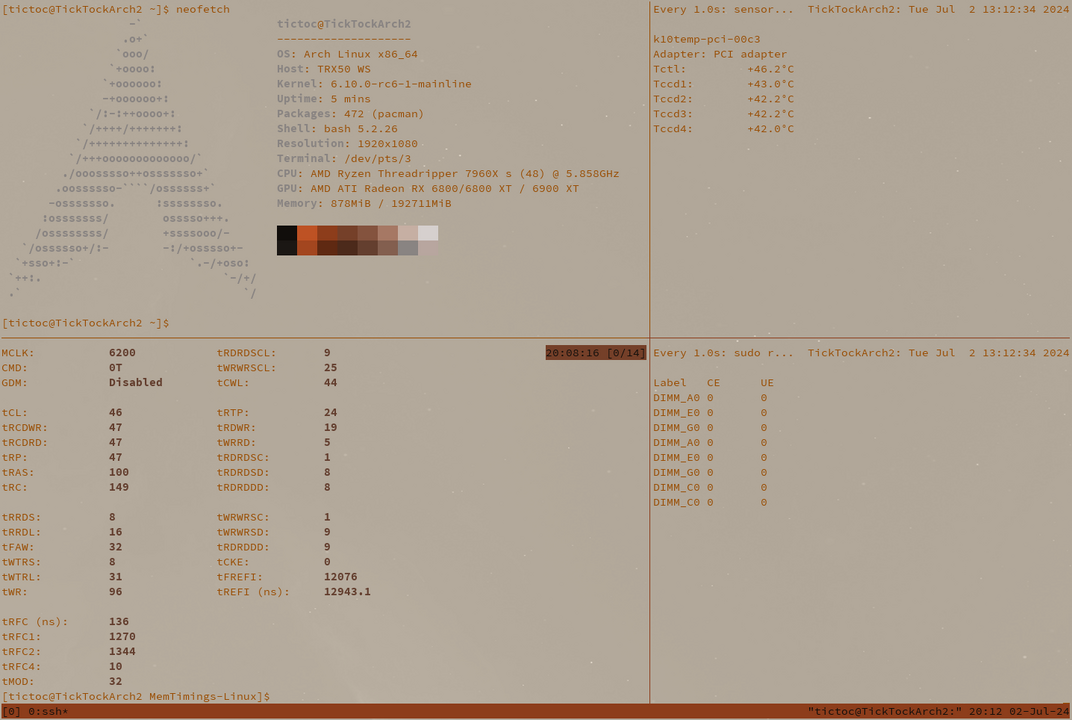The width and height of the screenshot is (1072, 720).
Task: Click the k10temp-pci-00c3 sensor name
Action: click(706, 39)
